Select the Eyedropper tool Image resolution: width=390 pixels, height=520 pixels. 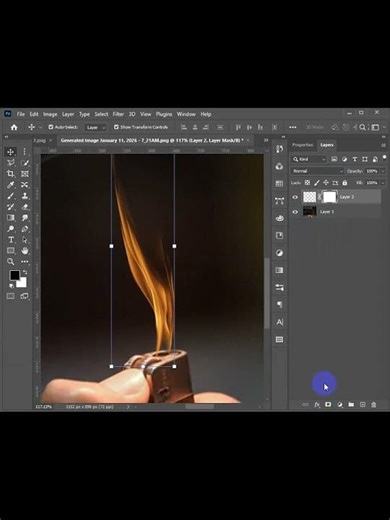pos(11,185)
